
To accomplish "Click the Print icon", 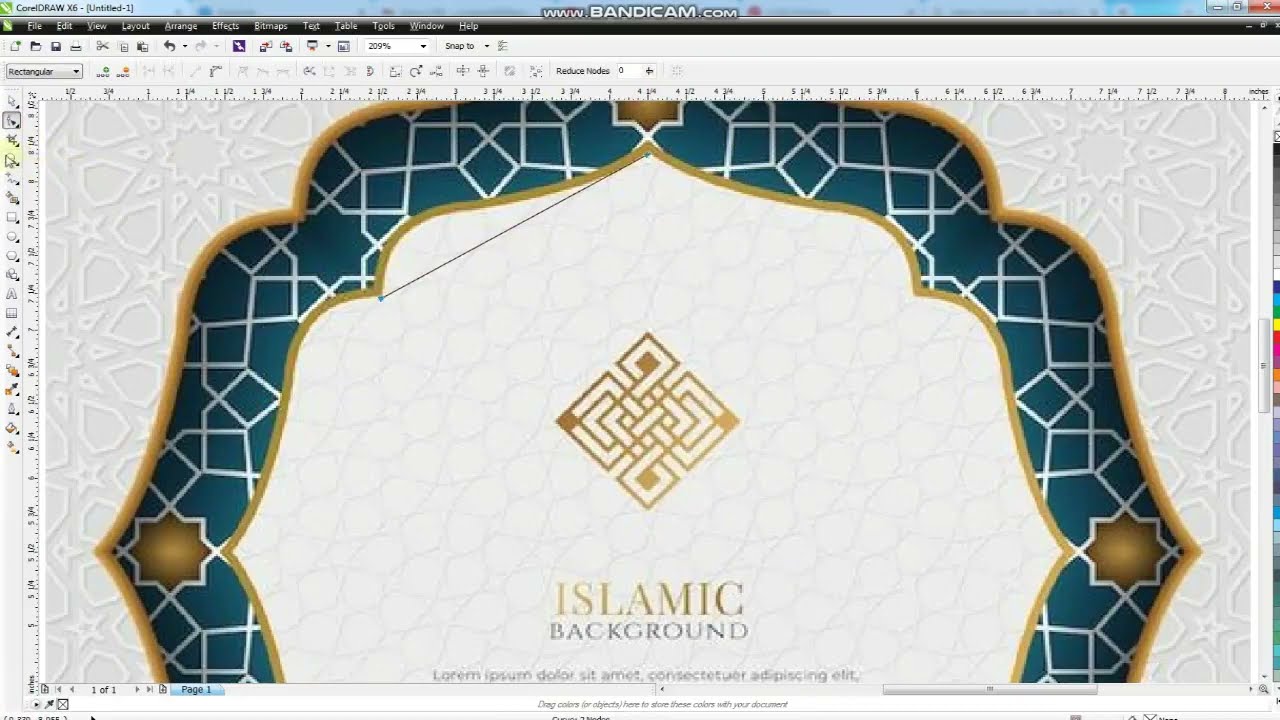I will (x=74, y=46).
